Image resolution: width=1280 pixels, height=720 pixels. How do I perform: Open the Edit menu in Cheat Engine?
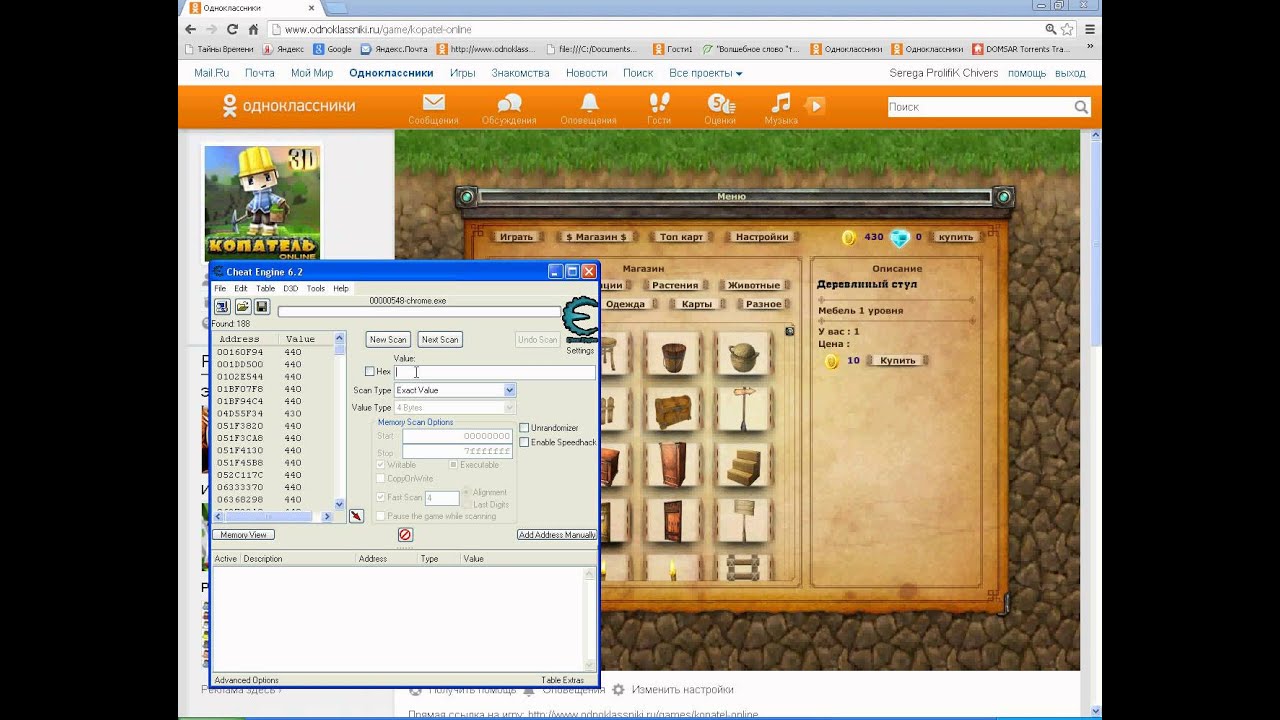point(241,288)
